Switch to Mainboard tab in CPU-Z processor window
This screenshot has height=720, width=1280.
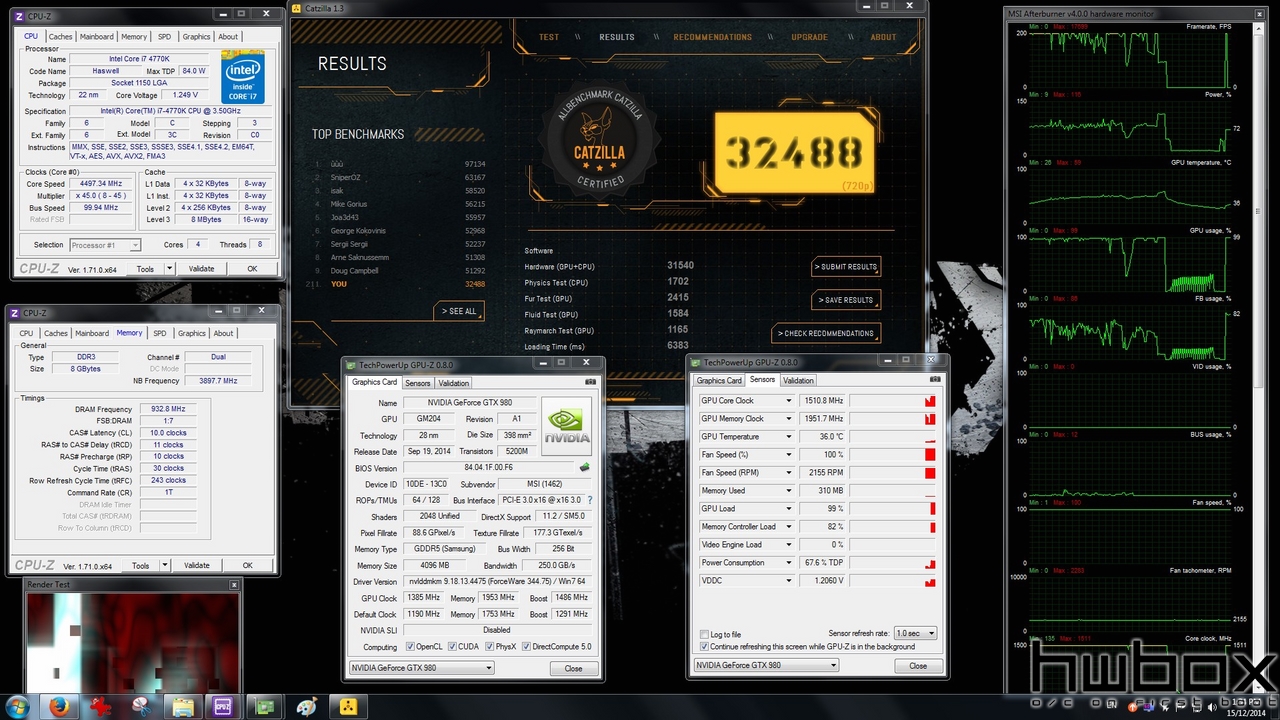point(97,37)
